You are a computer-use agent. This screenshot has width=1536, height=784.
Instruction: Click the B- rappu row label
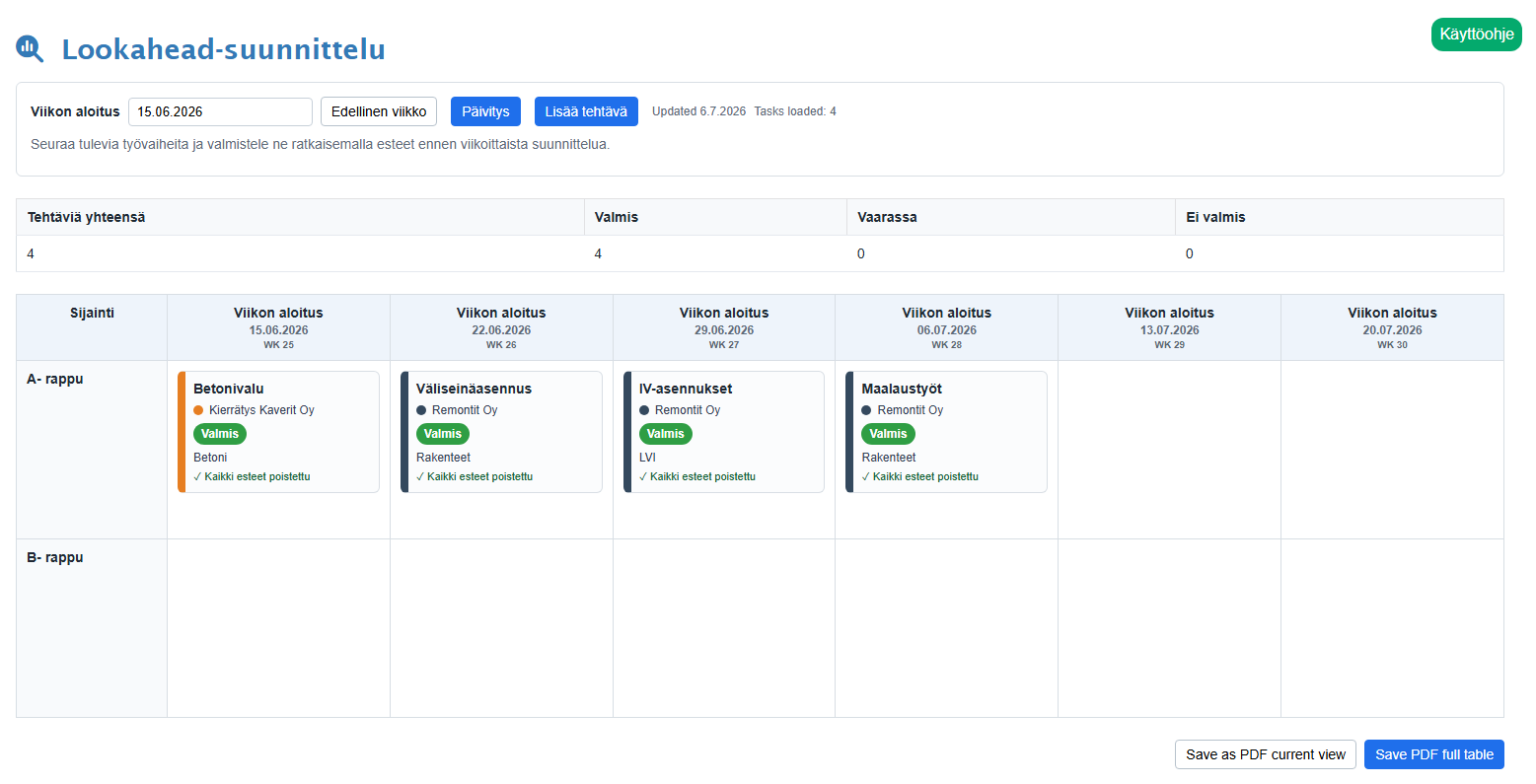[55, 557]
